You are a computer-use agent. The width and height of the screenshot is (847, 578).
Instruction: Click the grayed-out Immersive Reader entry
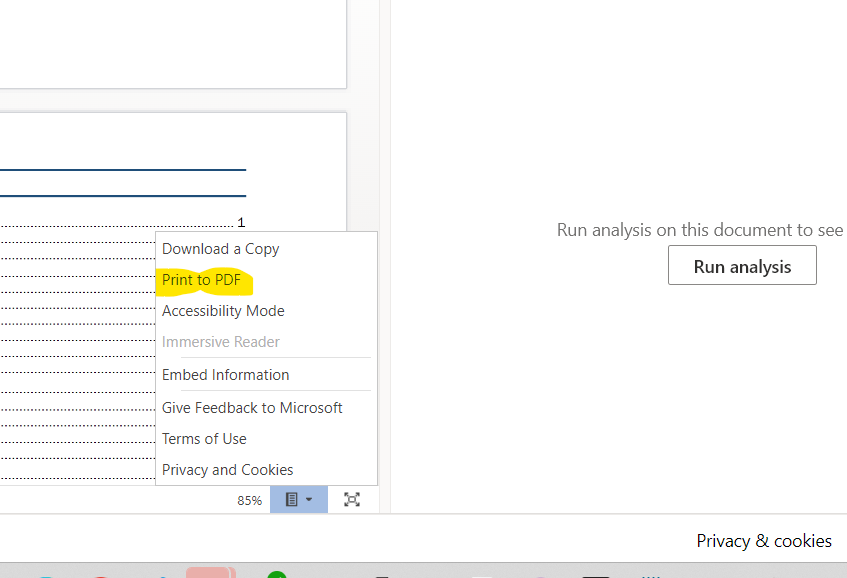[x=221, y=341]
